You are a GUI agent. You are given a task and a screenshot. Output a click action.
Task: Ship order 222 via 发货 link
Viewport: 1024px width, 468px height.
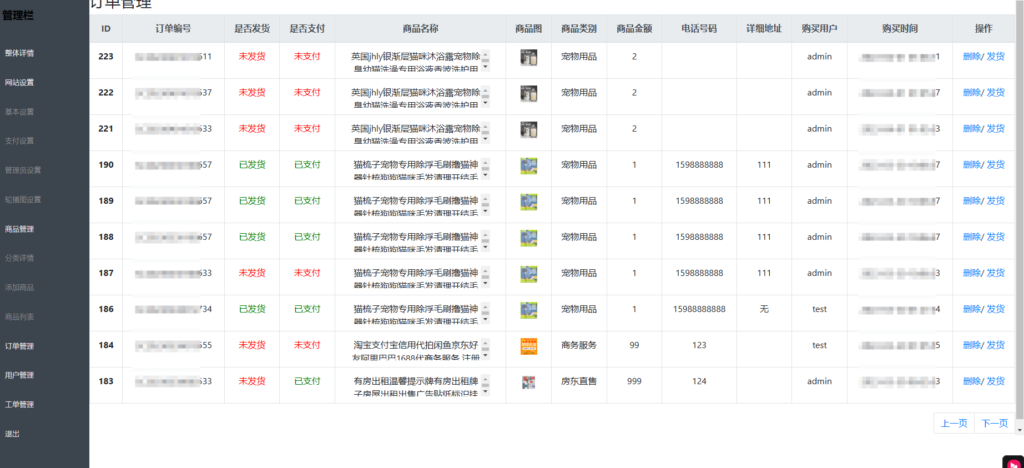[x=995, y=93]
